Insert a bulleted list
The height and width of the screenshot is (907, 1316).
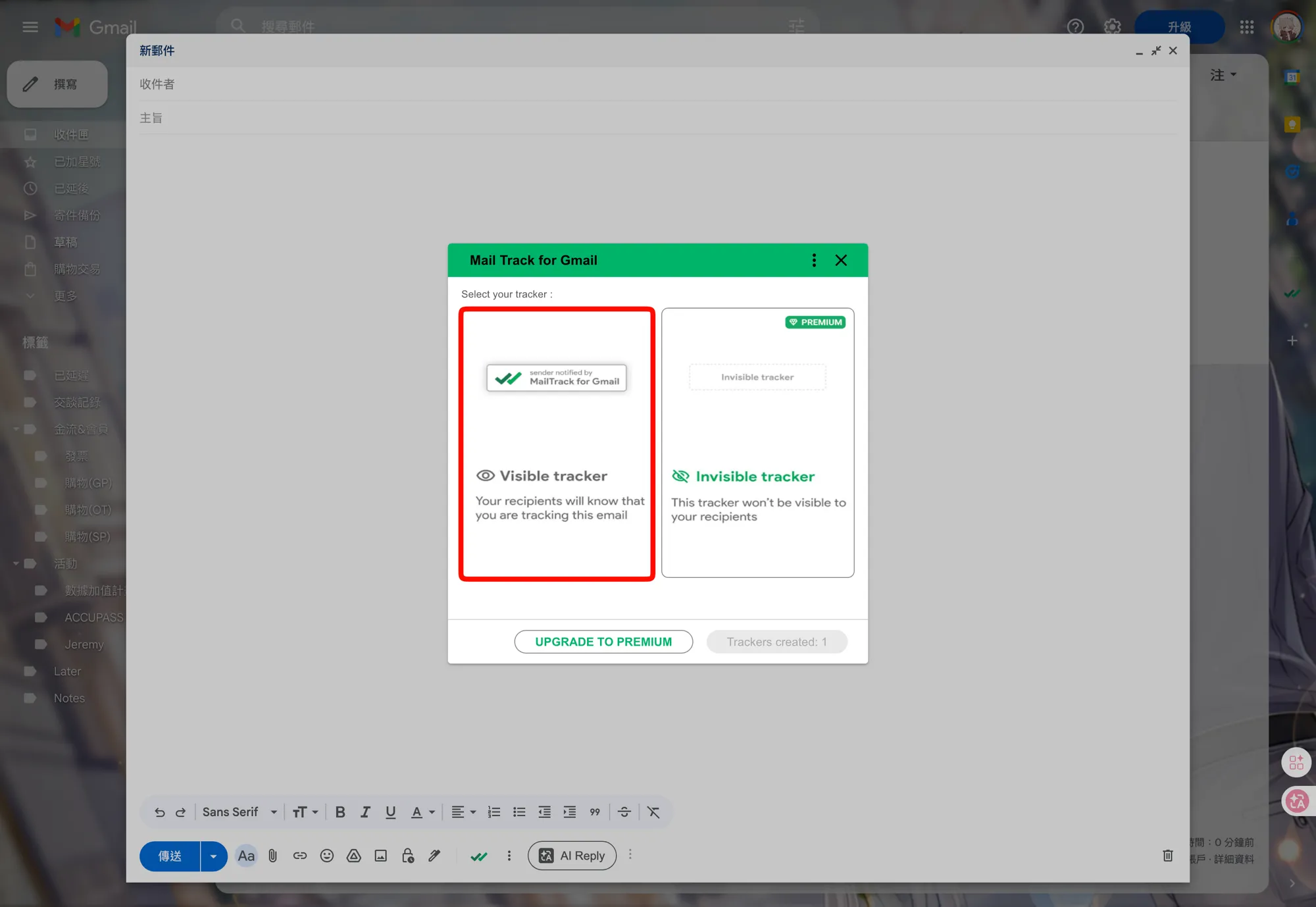(x=519, y=812)
